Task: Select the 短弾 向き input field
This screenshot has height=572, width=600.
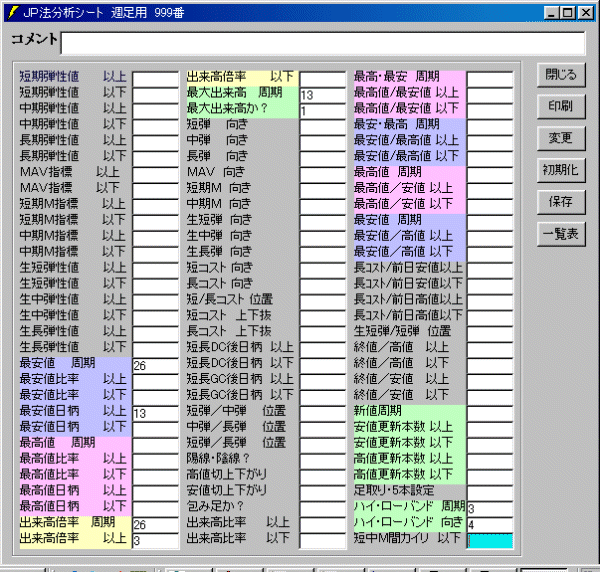Action: [323, 127]
